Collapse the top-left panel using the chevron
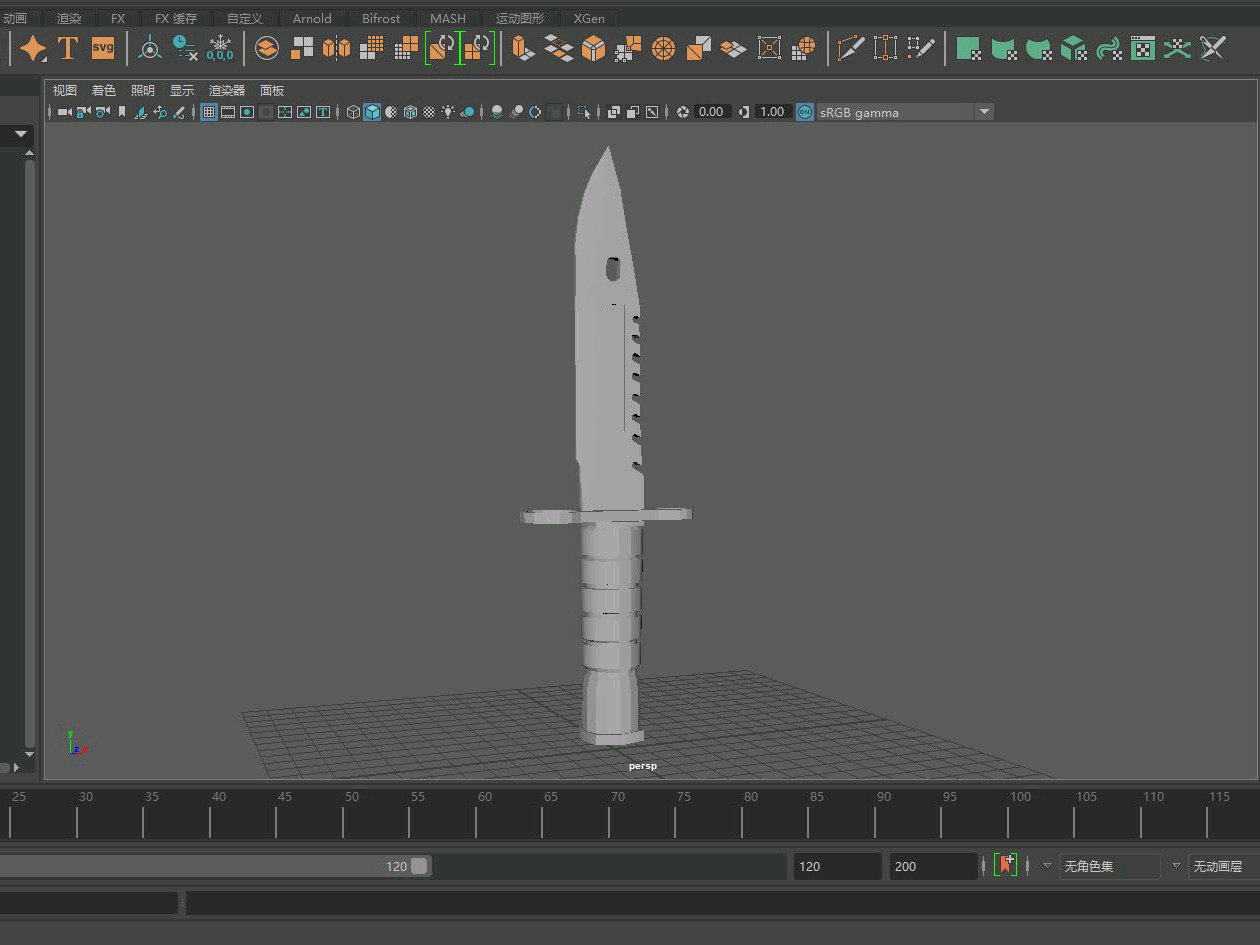Image resolution: width=1260 pixels, height=945 pixels. point(20,134)
